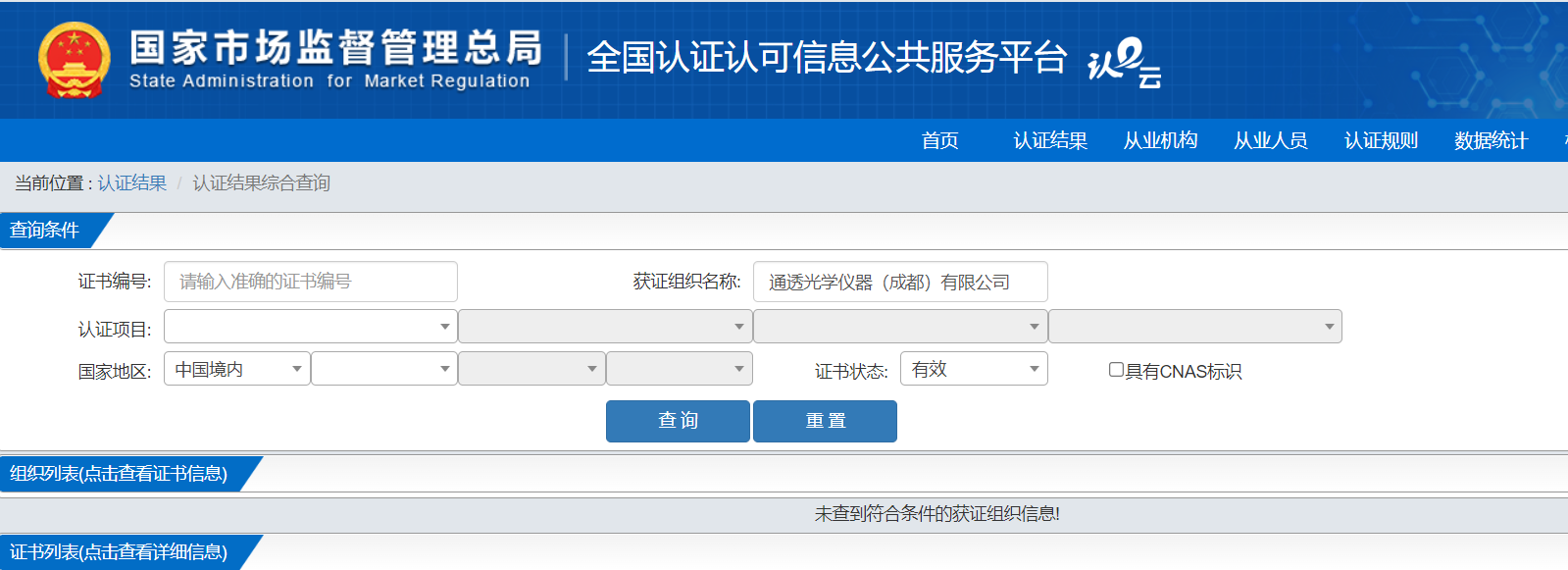
Task: Click the 查询条件 section header
Action: click(44, 231)
